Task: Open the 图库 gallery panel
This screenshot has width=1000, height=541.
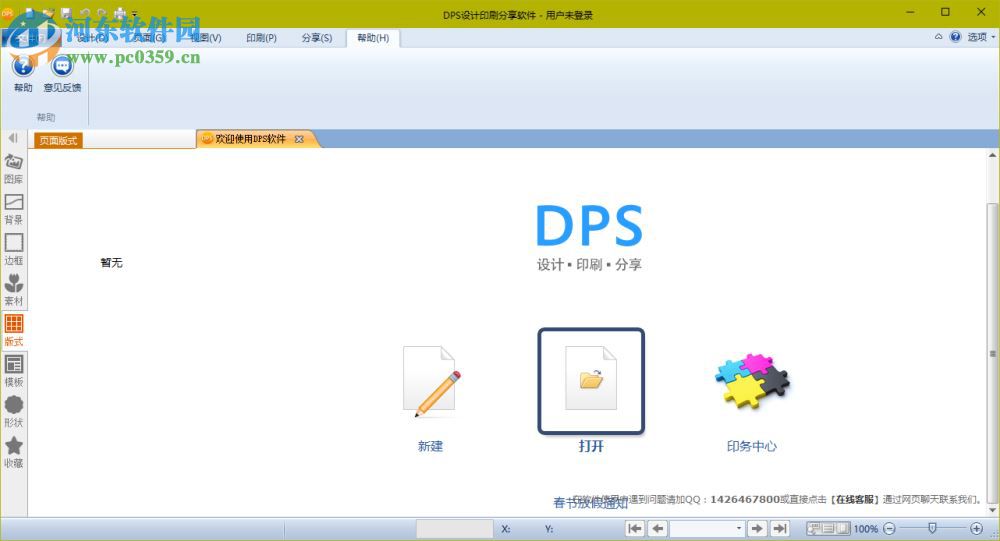Action: pos(13,168)
